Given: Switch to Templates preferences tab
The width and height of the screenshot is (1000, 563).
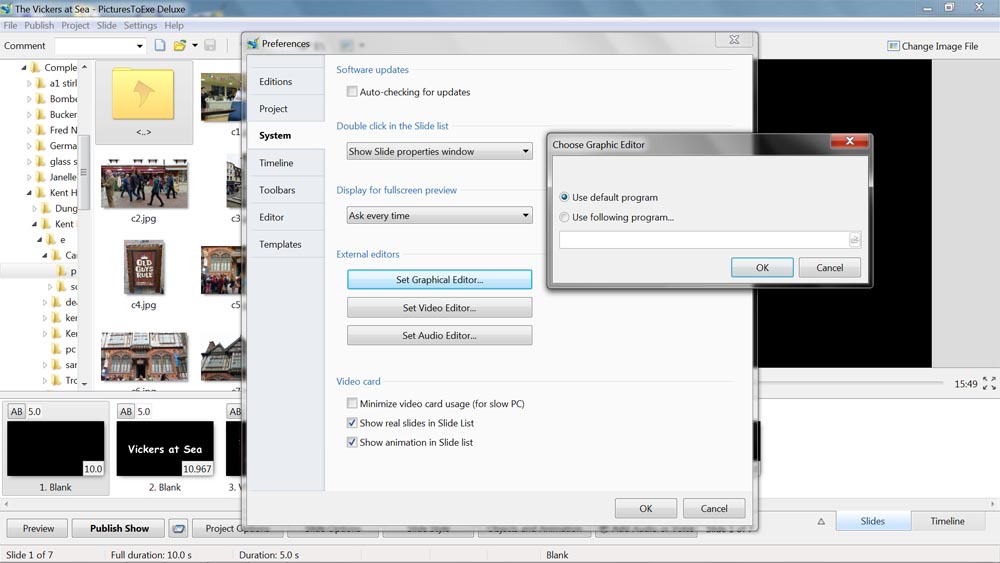Looking at the screenshot, I should 286,244.
